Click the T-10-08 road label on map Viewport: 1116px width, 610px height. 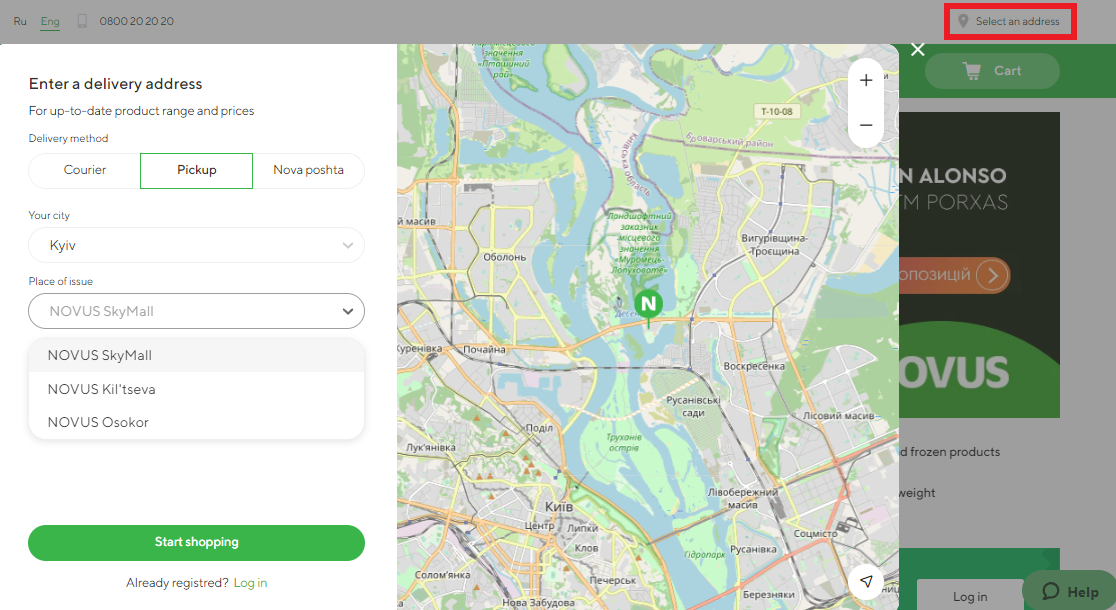point(777,112)
